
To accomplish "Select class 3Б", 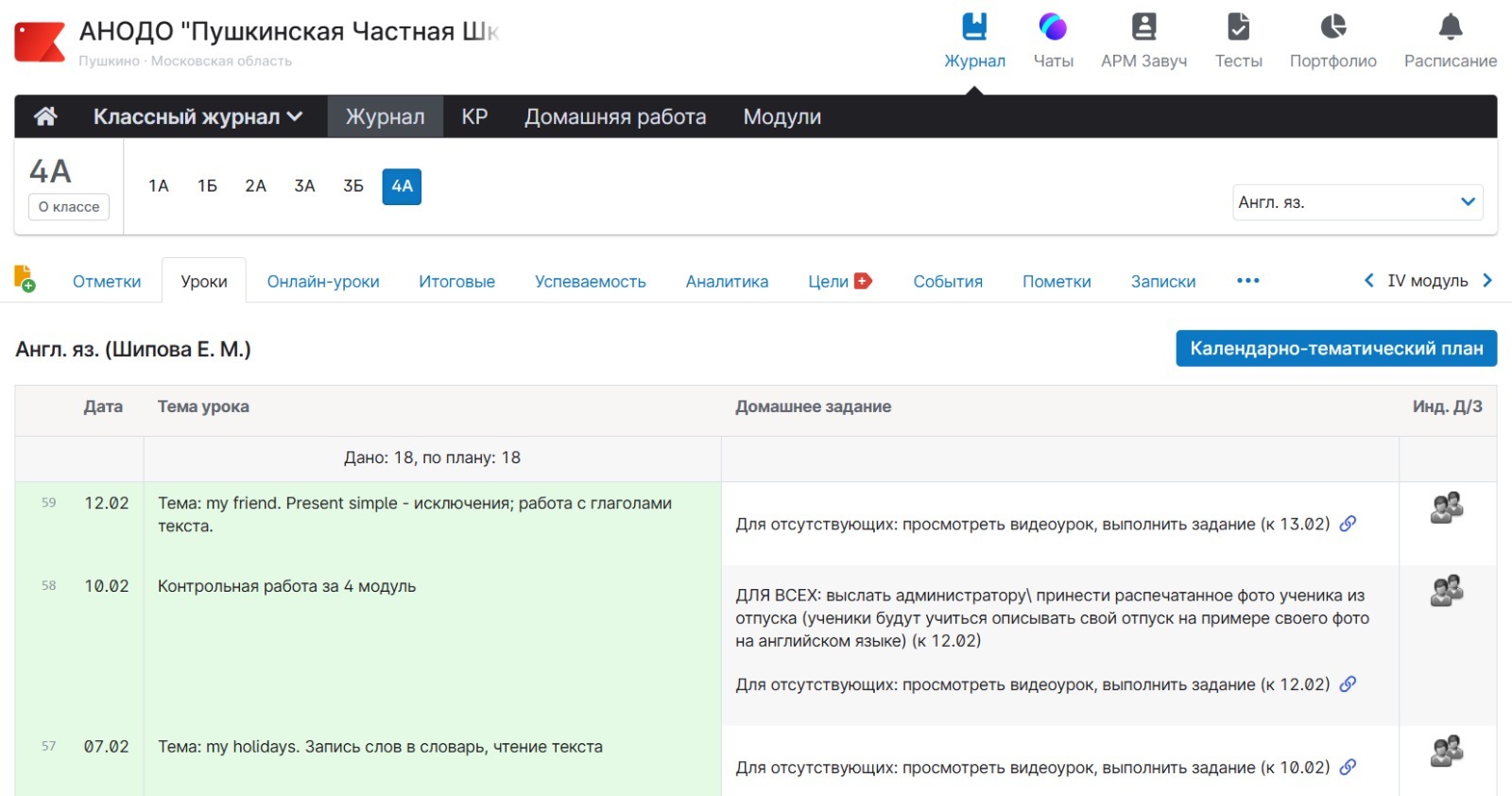I will tap(353, 186).
